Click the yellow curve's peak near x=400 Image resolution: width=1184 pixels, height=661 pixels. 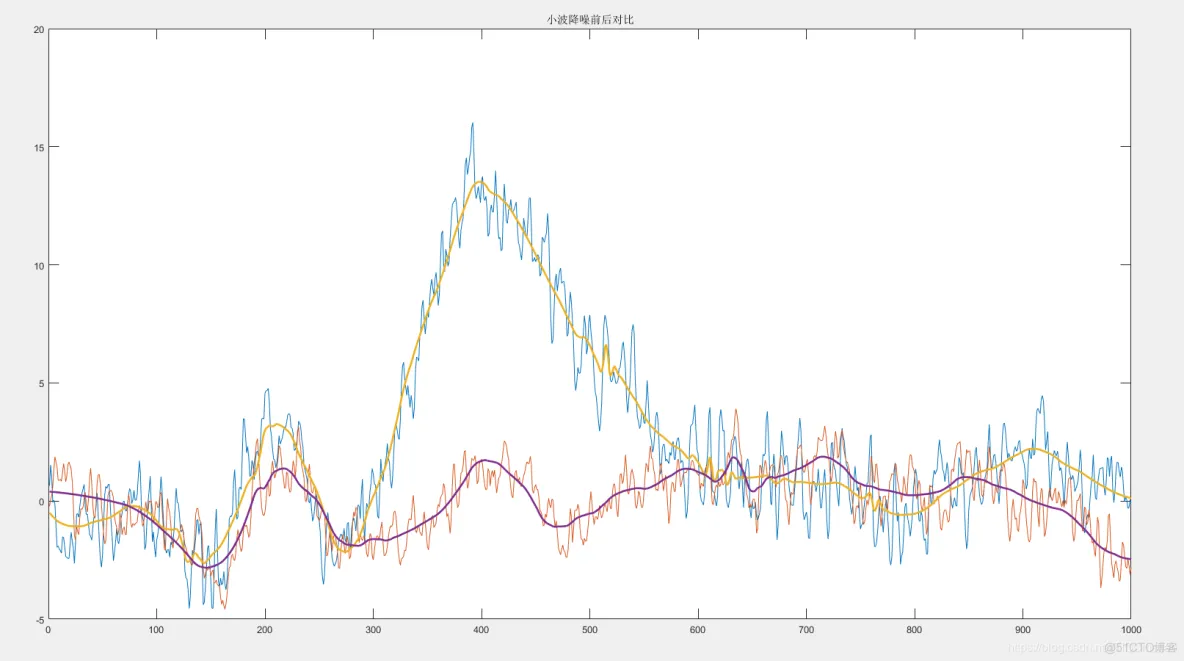coord(477,183)
